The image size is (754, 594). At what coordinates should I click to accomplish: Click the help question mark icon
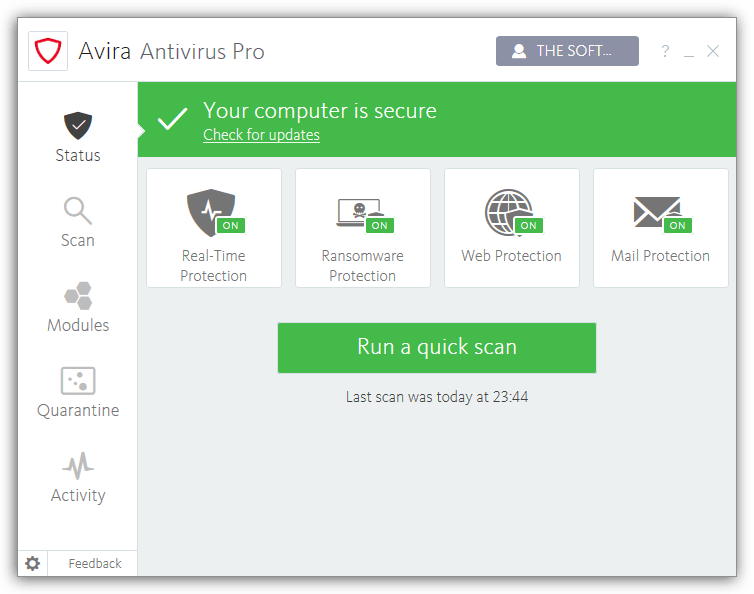[x=665, y=52]
